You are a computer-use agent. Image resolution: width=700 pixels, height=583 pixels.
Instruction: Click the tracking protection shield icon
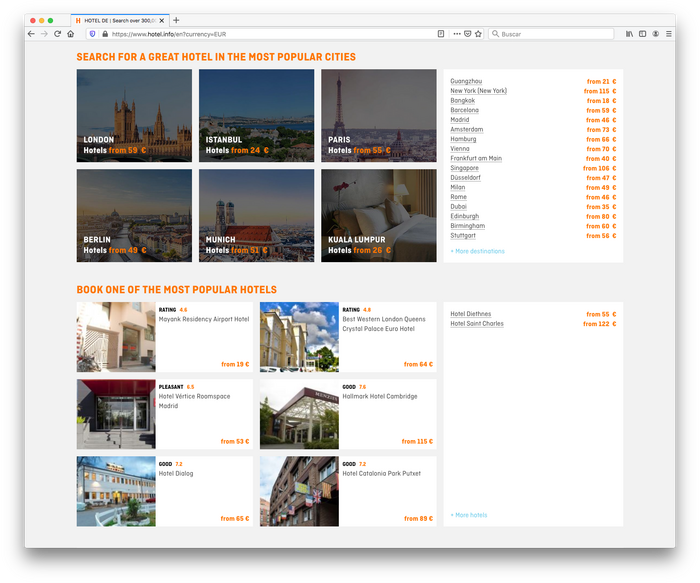pyautogui.click(x=92, y=34)
